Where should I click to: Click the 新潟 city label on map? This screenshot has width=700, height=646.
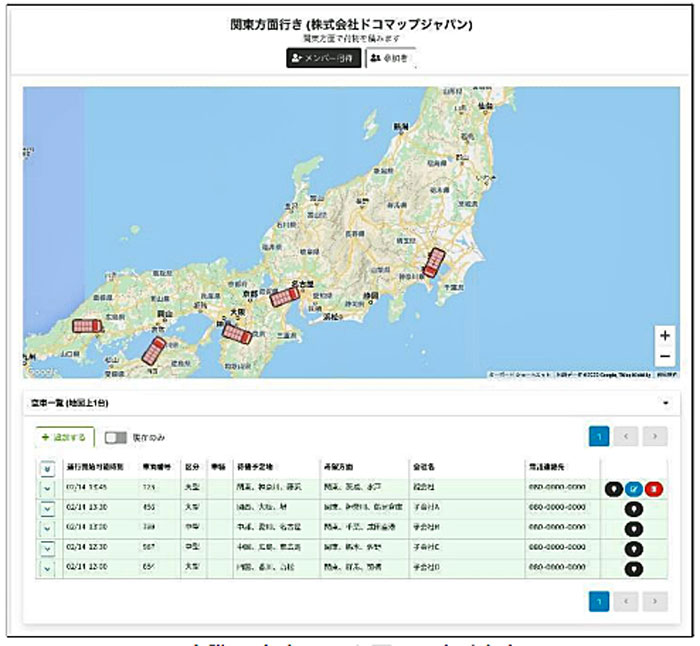pos(401,127)
